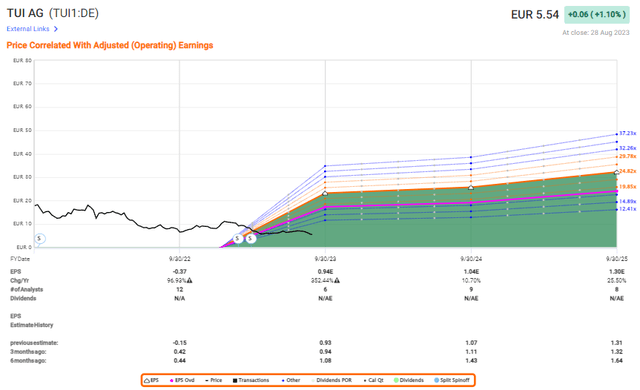Click the 'previous estimate:' row label
This screenshot has width=640, height=390.
point(34,343)
